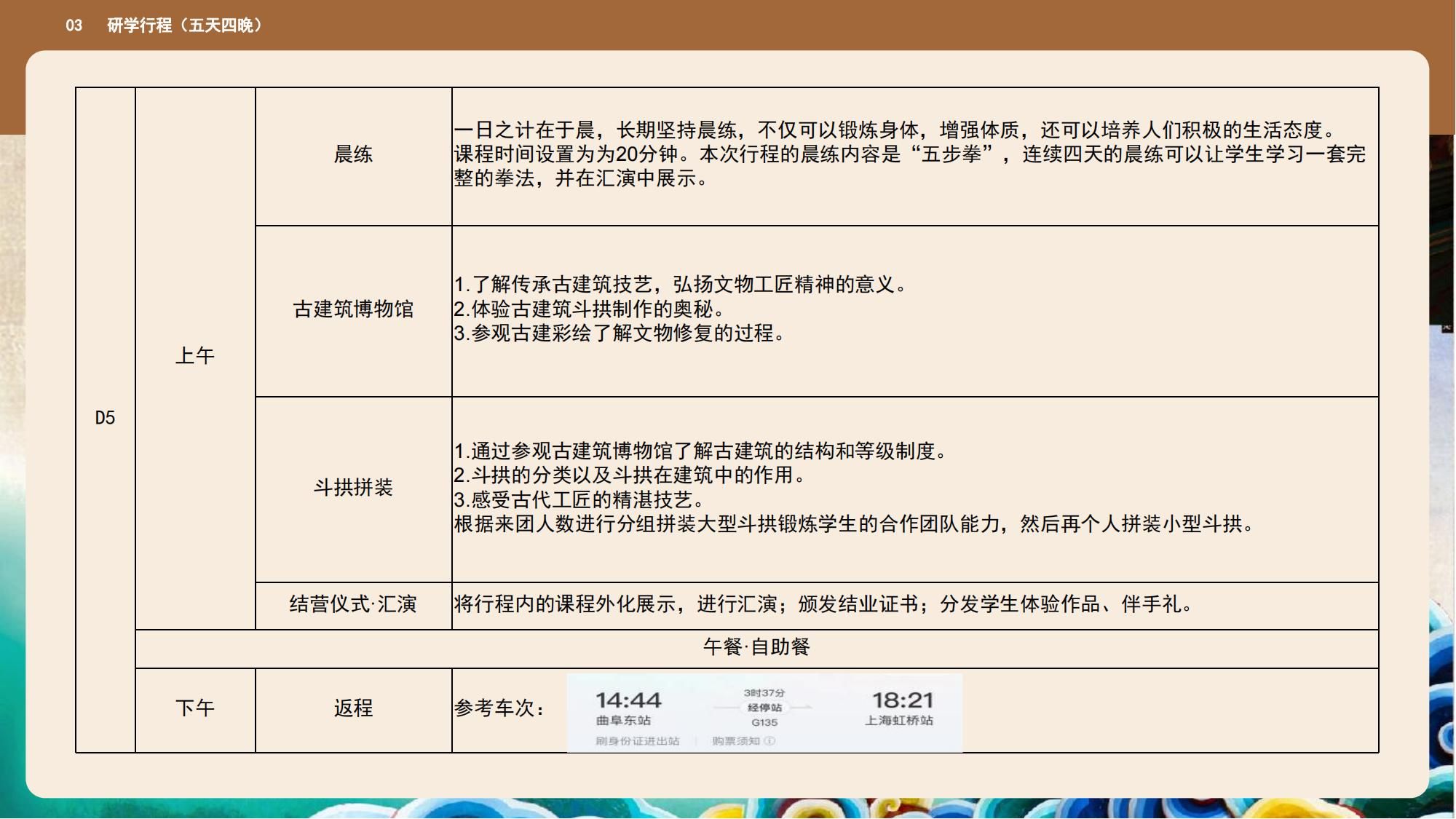Select the 下午 afternoon cell

(x=195, y=708)
